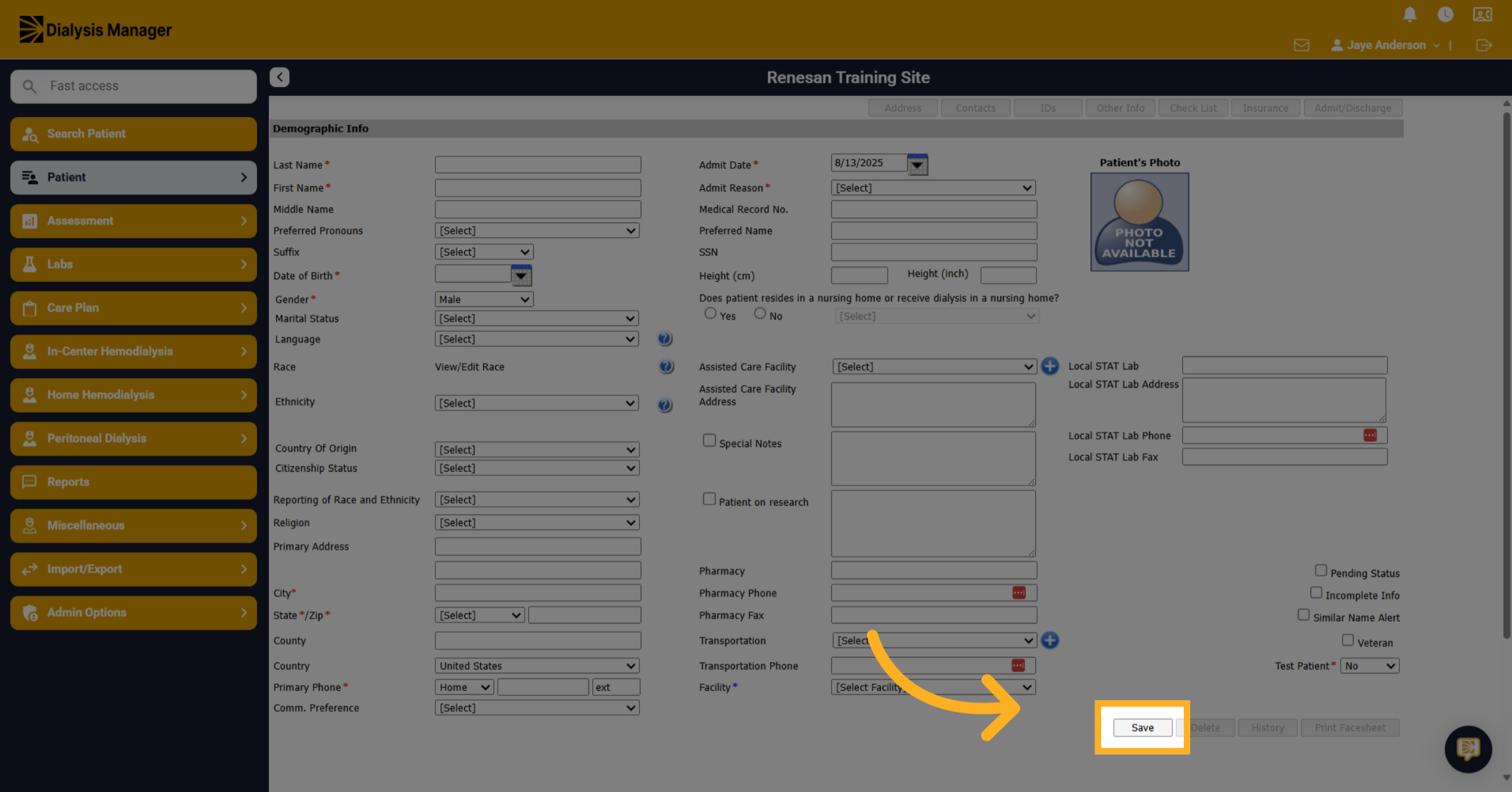Click the Print Facesheet button

pyautogui.click(x=1350, y=728)
